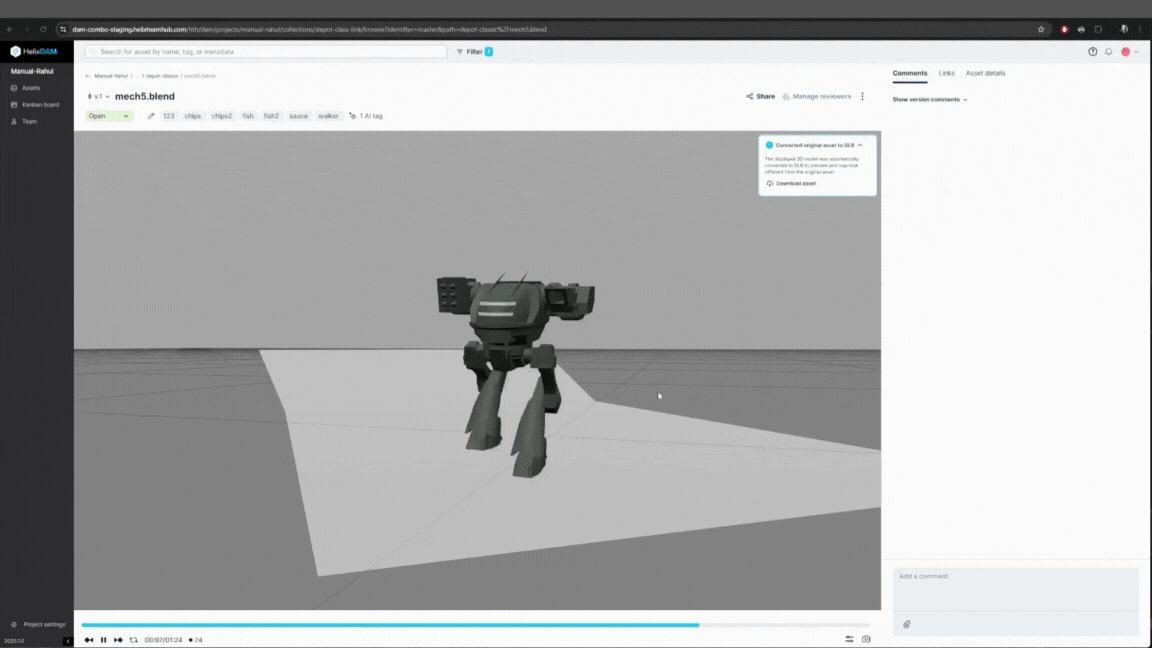Collapse the left sidebar using bottom arrow
Image resolution: width=1152 pixels, height=648 pixels.
tap(68, 641)
